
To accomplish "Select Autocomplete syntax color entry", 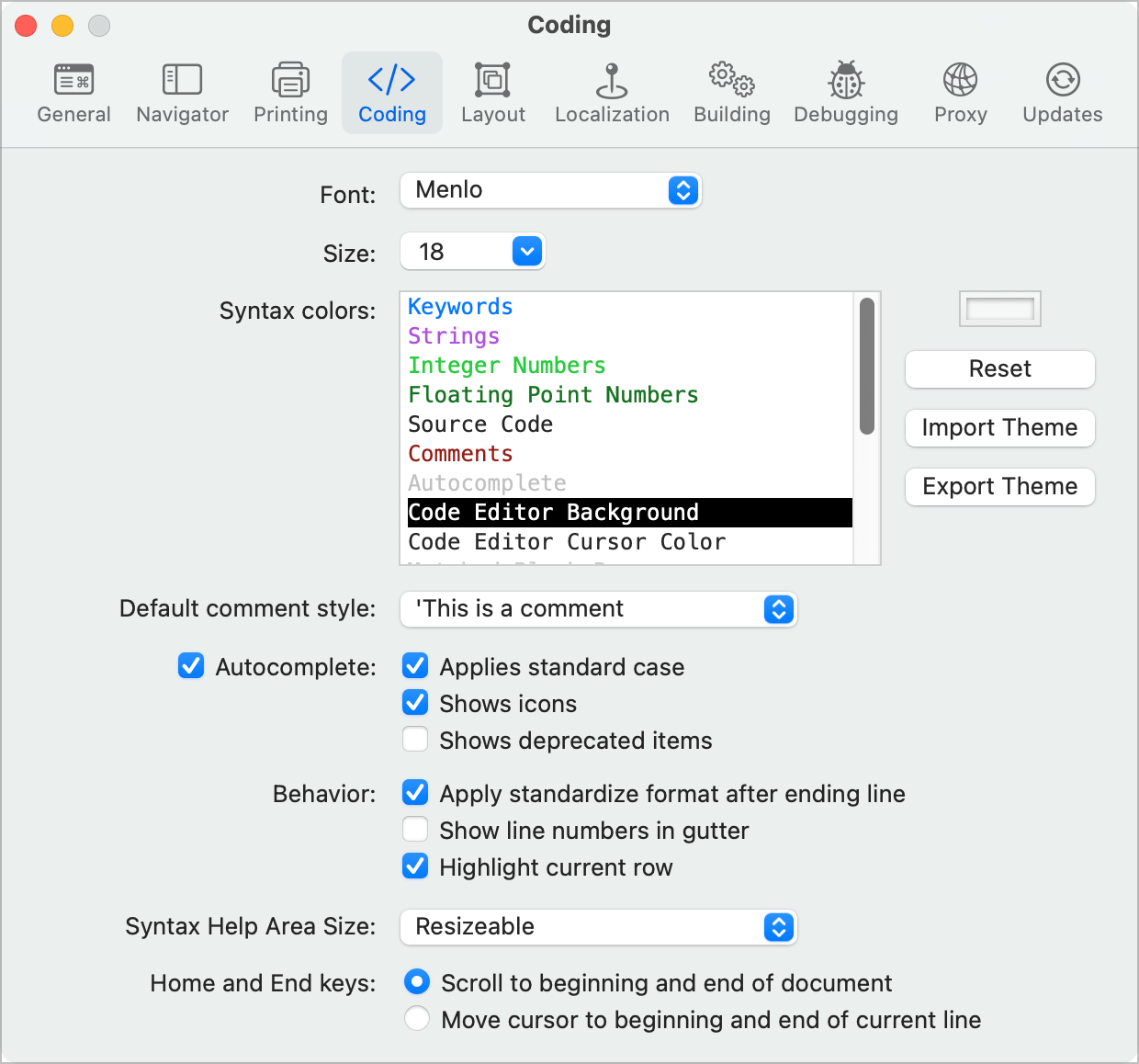I will pyautogui.click(x=630, y=483).
